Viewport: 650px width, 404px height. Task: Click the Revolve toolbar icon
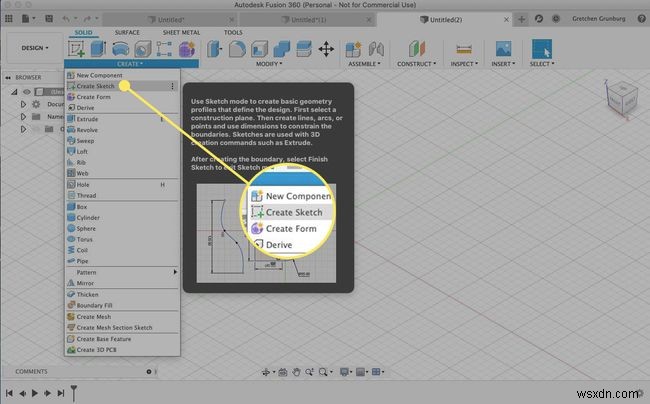tap(120, 49)
